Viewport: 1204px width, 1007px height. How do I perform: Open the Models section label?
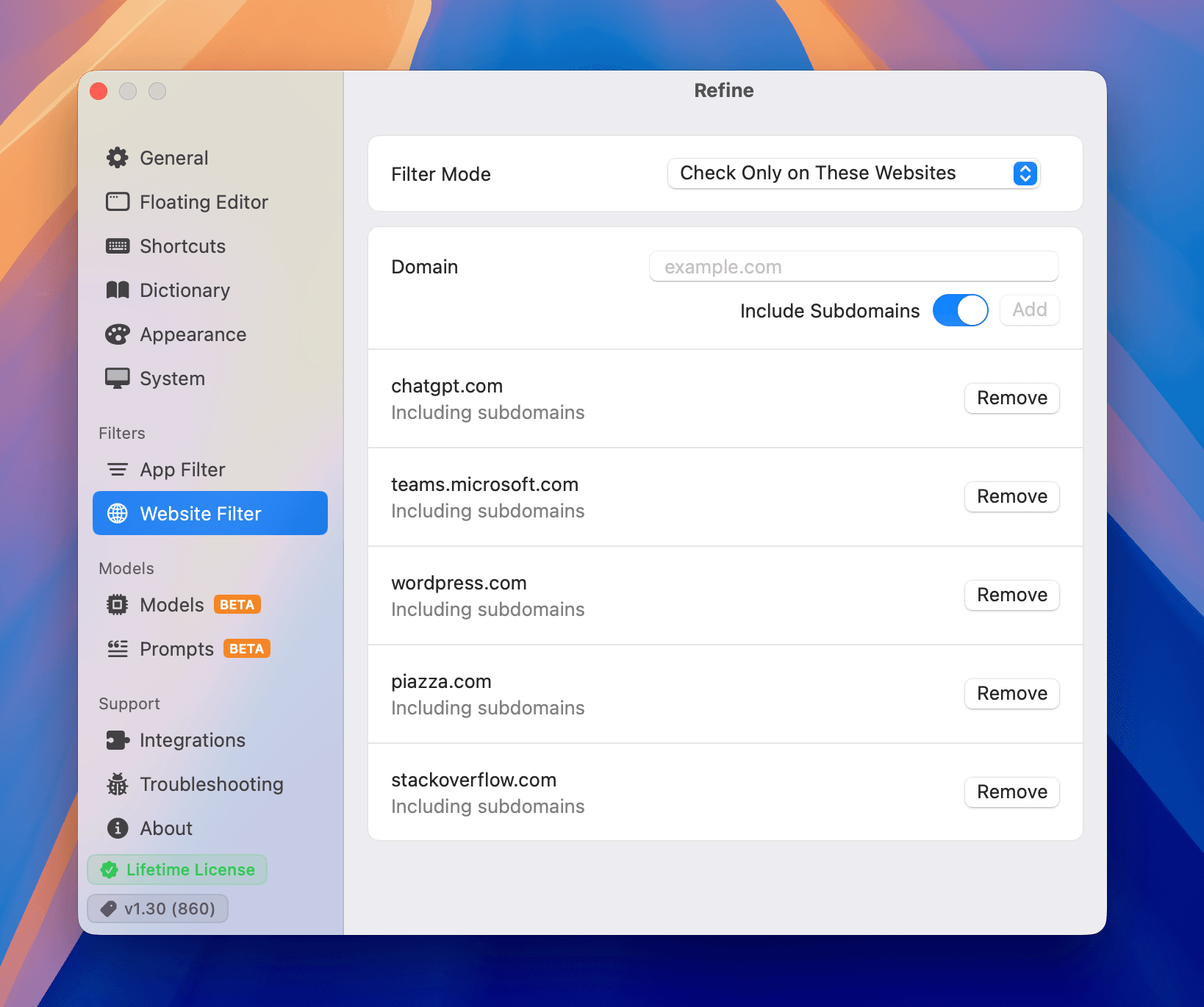point(172,604)
